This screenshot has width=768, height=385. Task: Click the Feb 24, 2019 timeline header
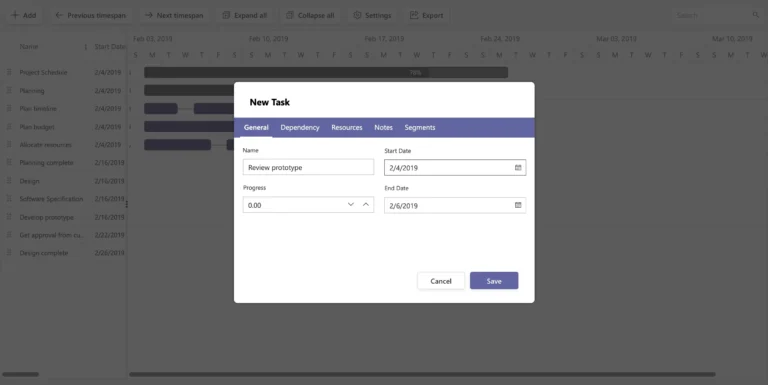coord(500,39)
